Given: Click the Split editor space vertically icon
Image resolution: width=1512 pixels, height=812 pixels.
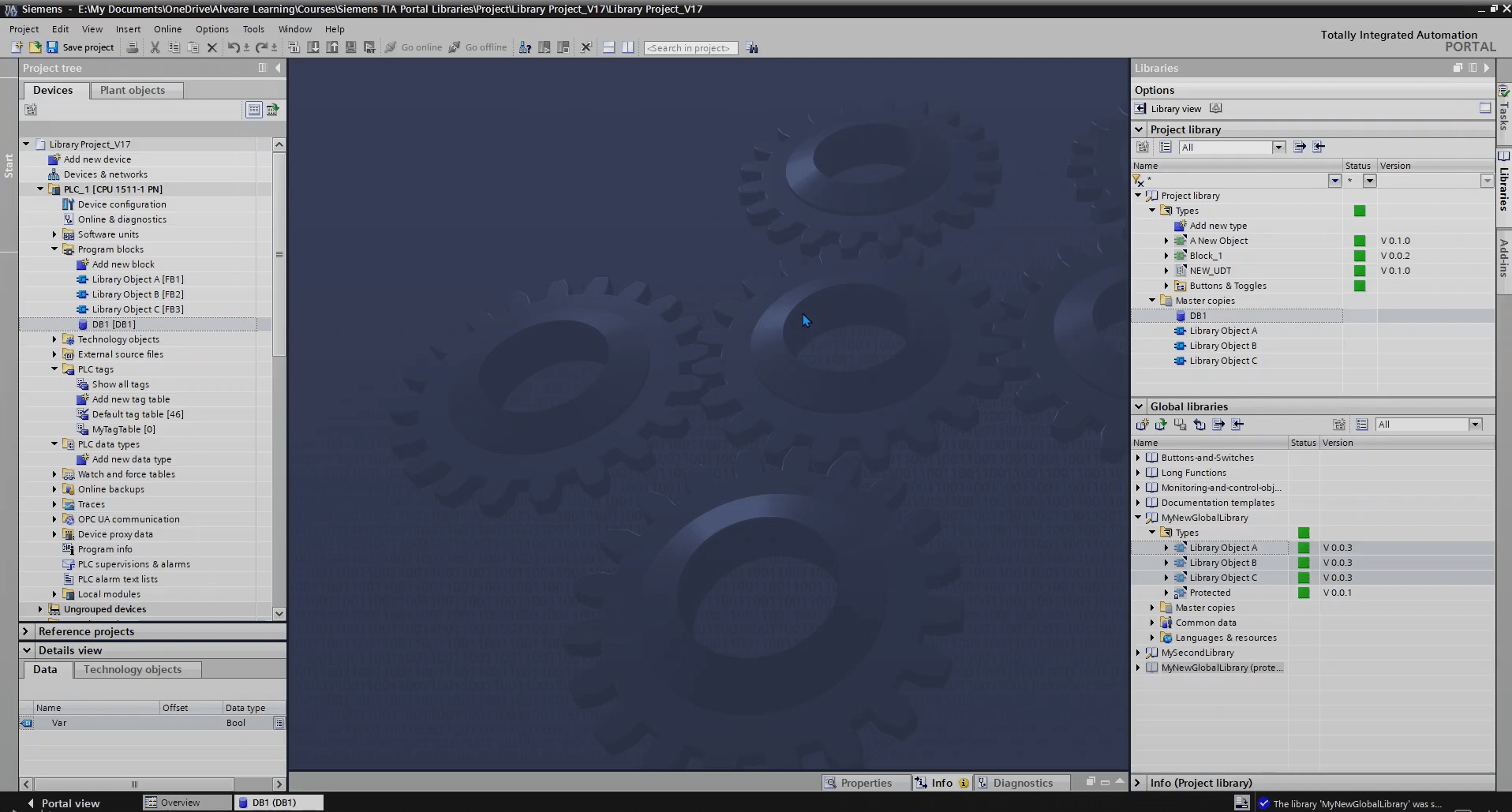Looking at the screenshot, I should point(627,47).
